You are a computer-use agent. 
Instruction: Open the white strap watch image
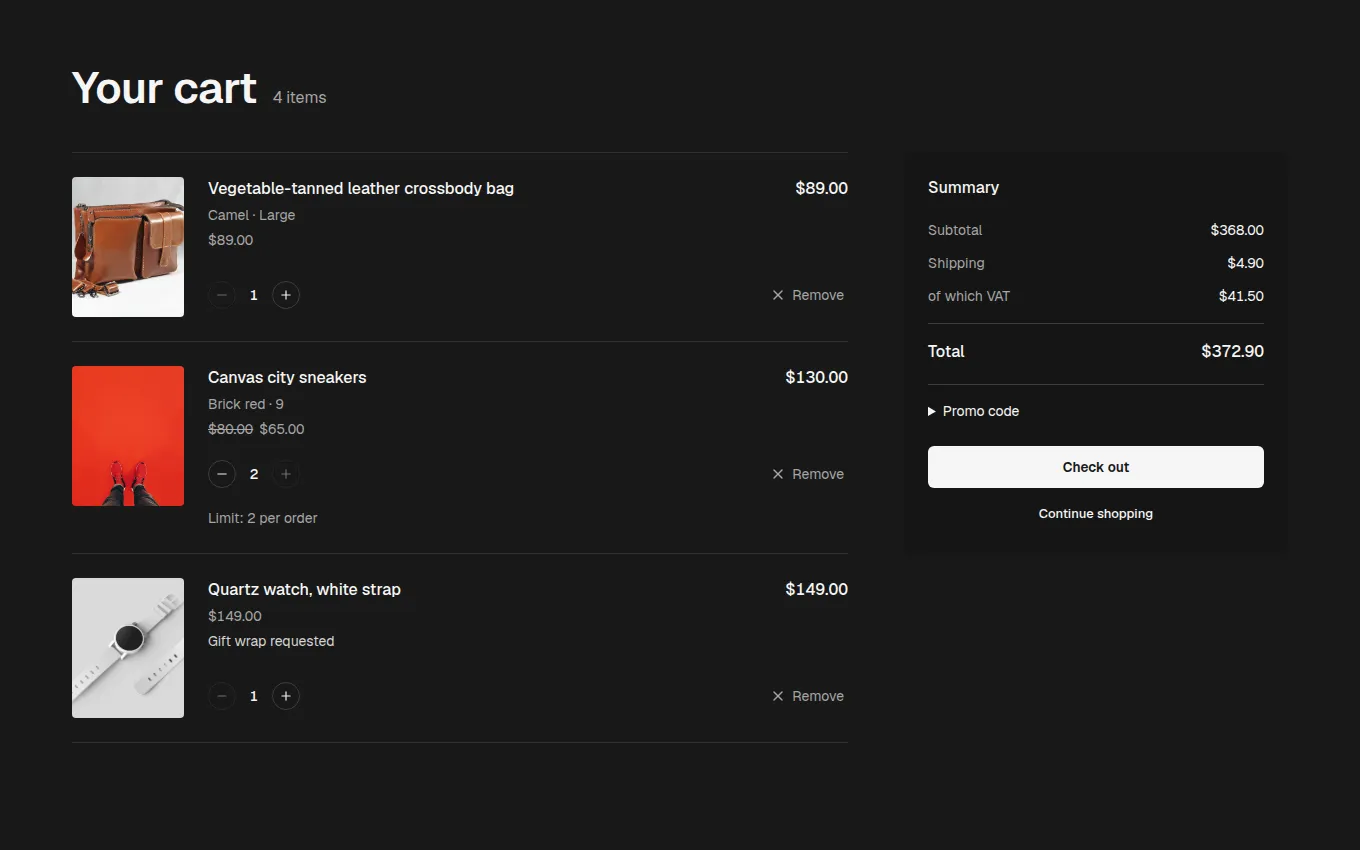coord(128,648)
